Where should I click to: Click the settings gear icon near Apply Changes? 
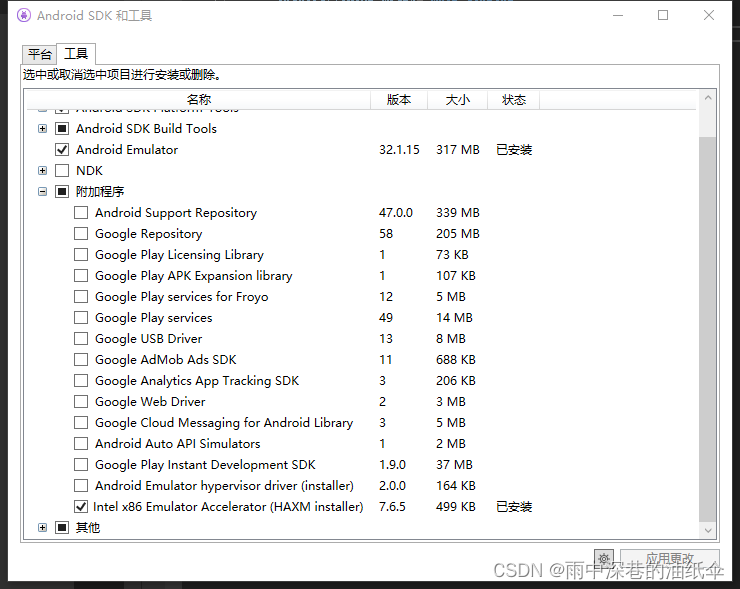point(604,559)
